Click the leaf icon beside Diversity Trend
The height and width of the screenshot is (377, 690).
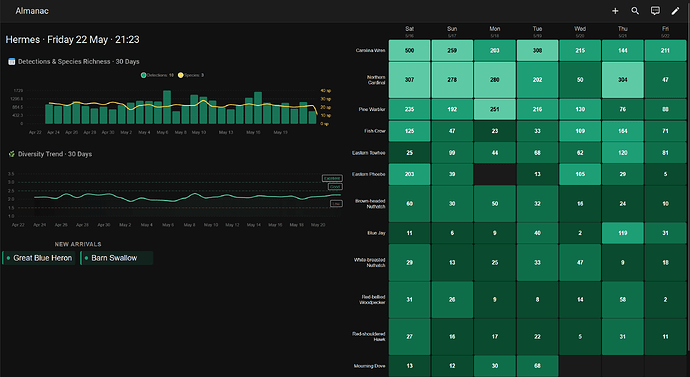[x=11, y=154]
